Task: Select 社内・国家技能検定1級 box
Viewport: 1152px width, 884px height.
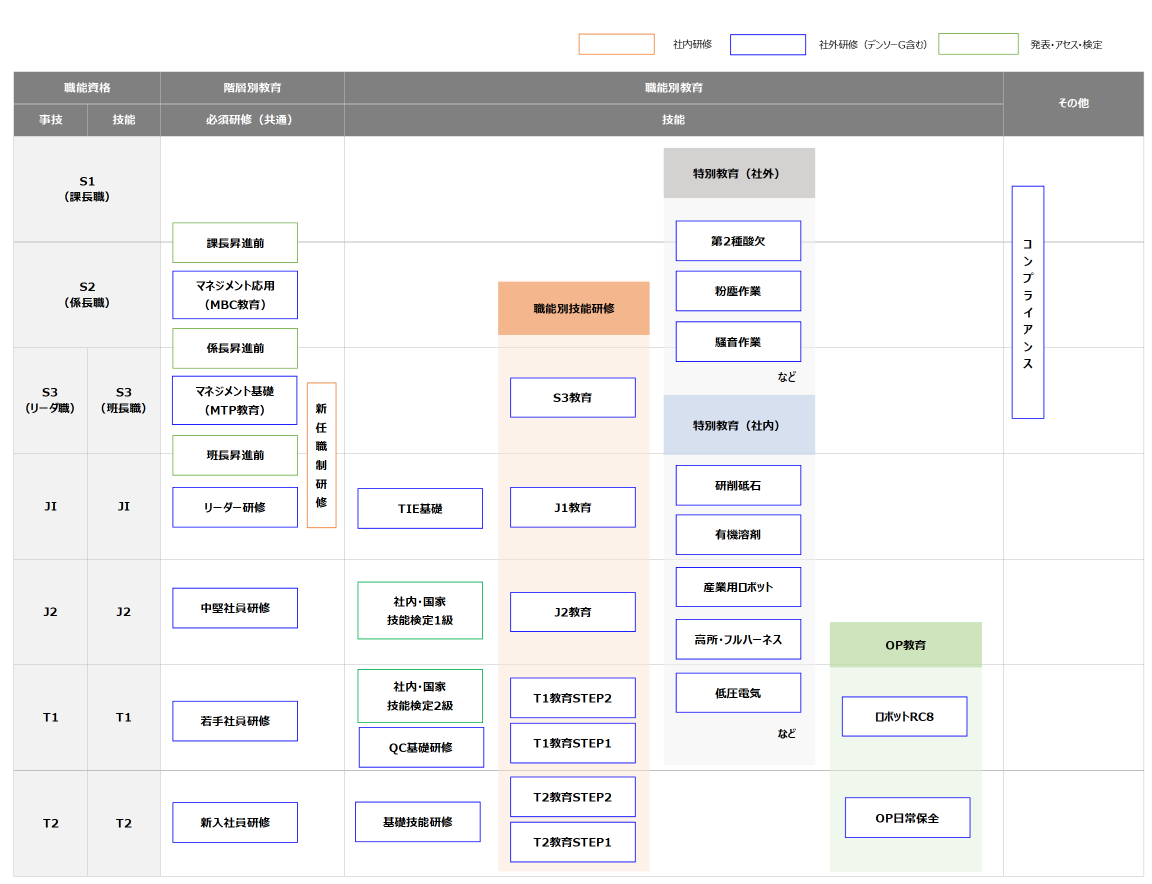Action: point(420,611)
